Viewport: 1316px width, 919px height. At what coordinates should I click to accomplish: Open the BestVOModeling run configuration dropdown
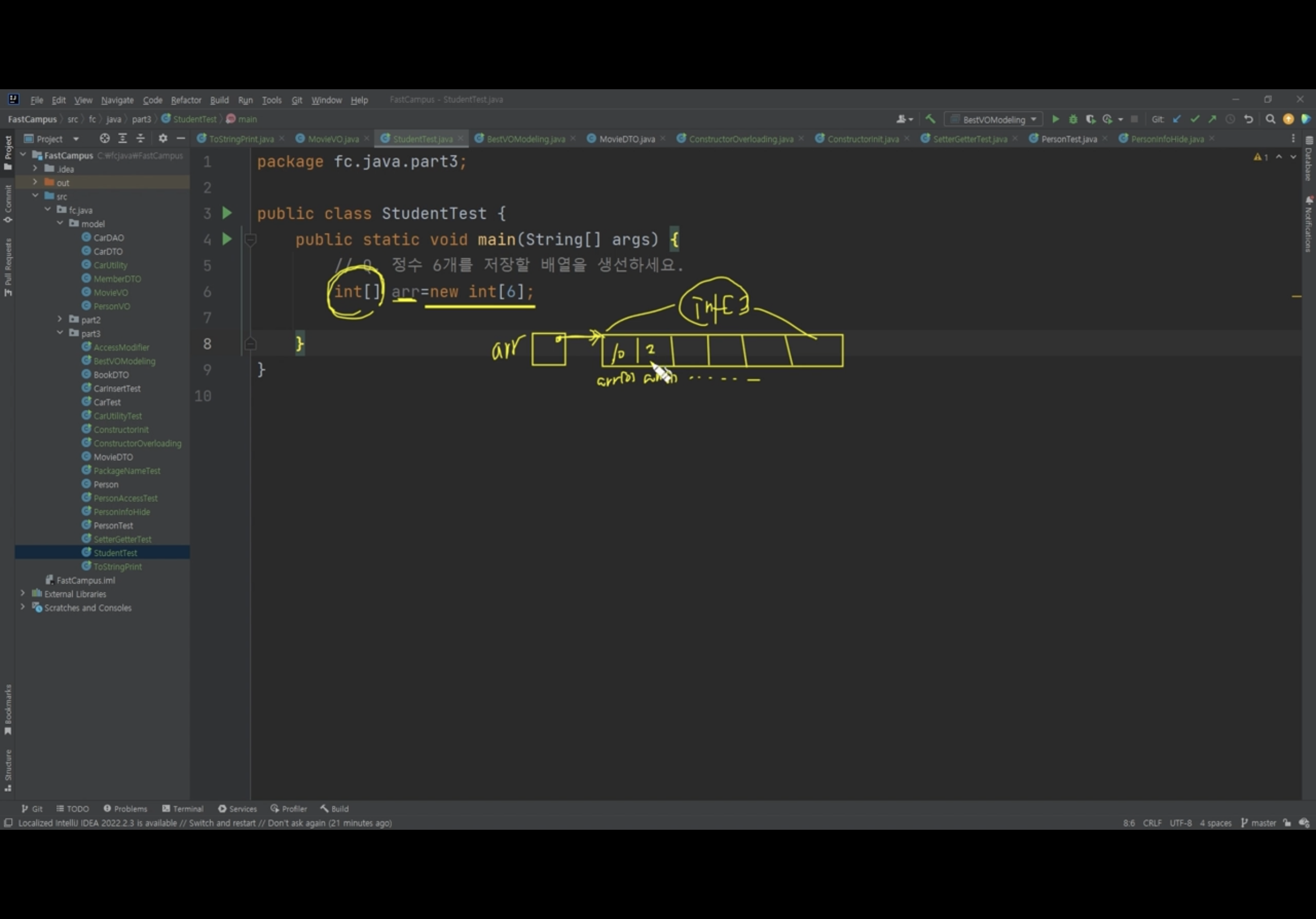pos(994,119)
